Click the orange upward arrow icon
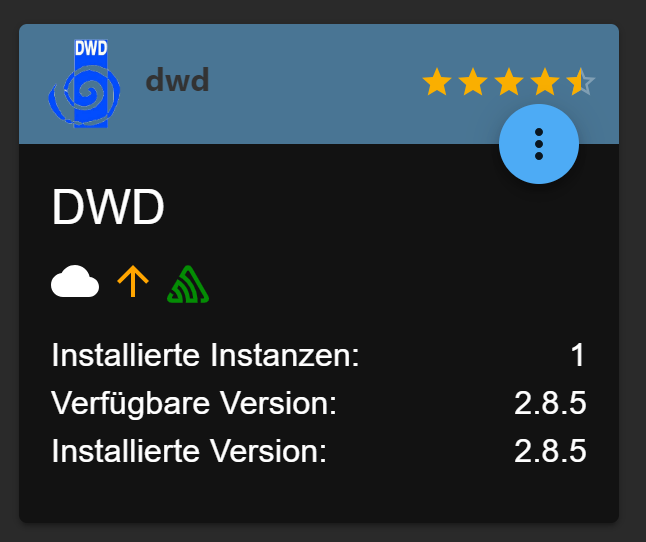 133,281
